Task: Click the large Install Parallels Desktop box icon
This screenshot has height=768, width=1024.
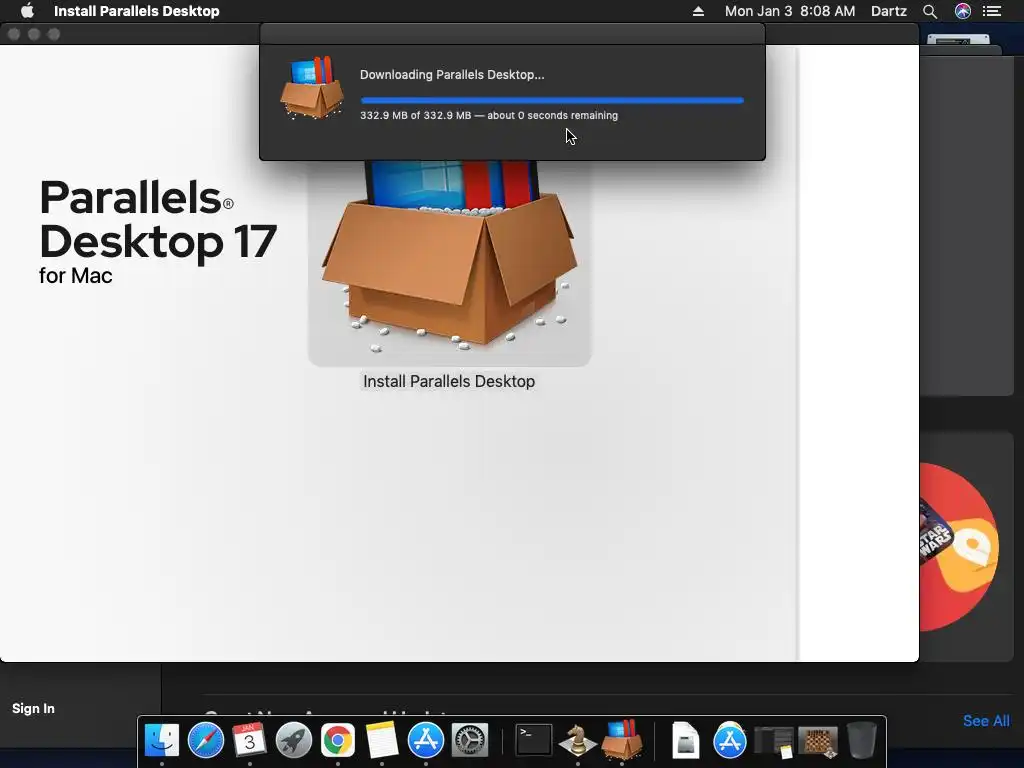Action: click(x=450, y=263)
